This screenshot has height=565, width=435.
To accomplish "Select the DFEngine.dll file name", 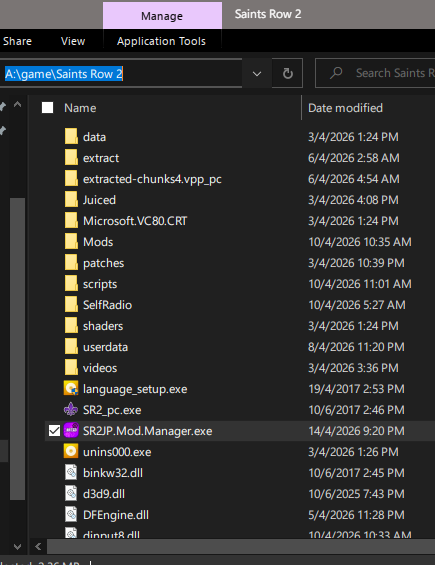I will coord(116,515).
